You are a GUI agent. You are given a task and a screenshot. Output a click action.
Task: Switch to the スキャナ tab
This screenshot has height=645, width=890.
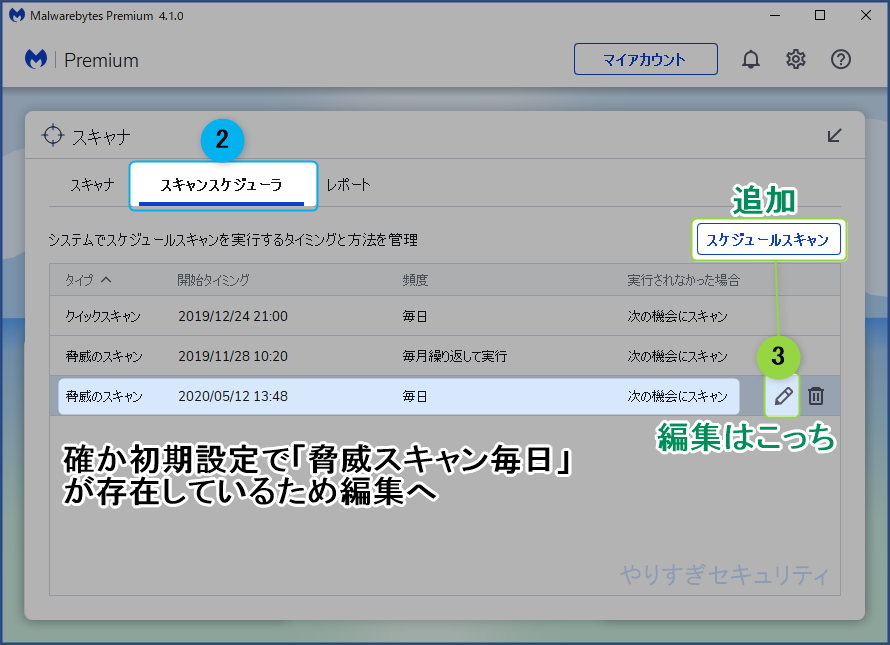point(92,185)
